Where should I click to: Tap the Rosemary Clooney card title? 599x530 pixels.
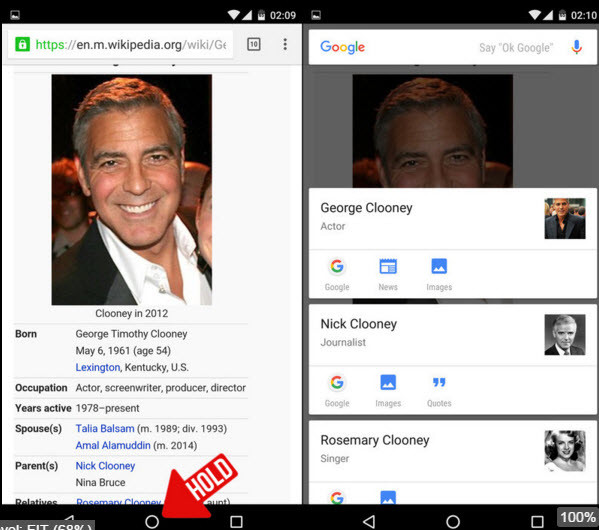coord(375,440)
